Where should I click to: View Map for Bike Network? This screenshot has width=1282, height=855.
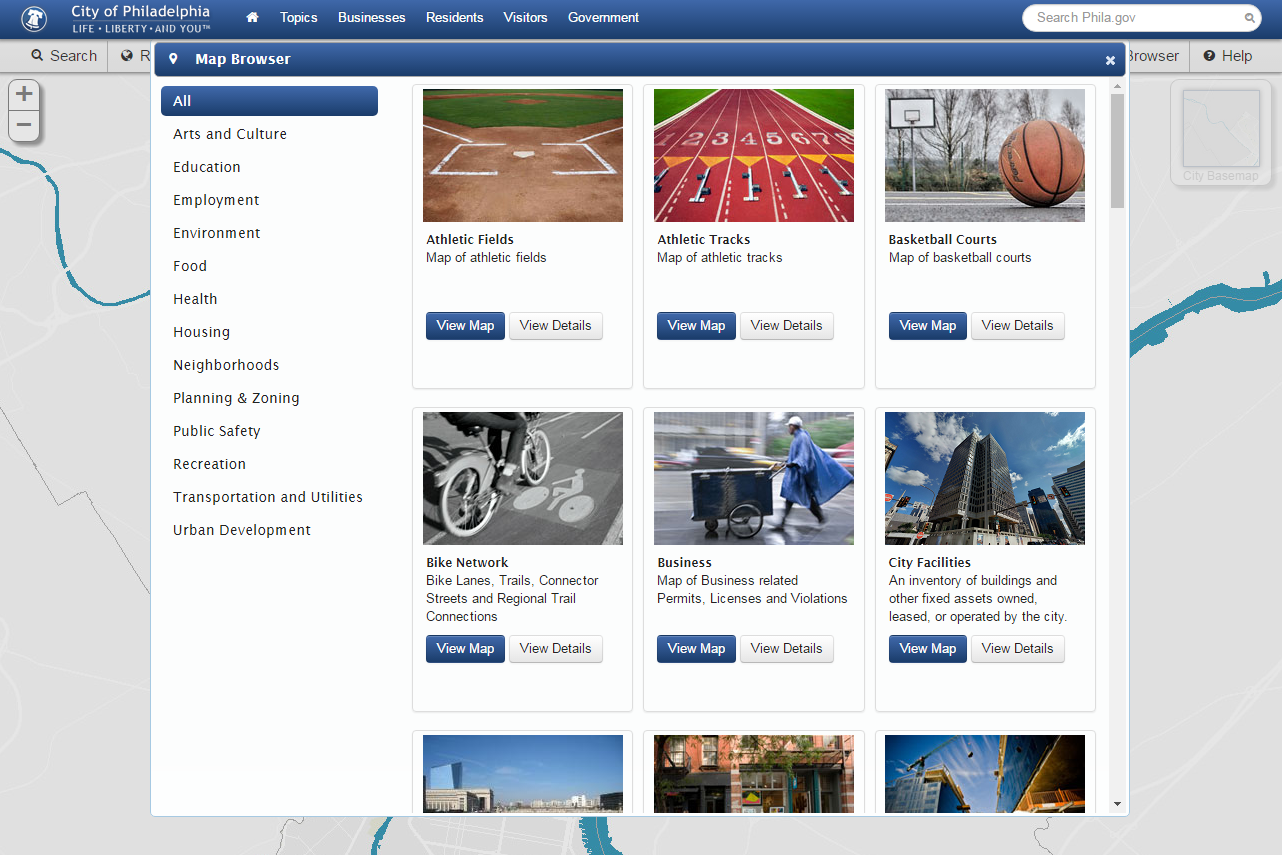pyautogui.click(x=465, y=649)
